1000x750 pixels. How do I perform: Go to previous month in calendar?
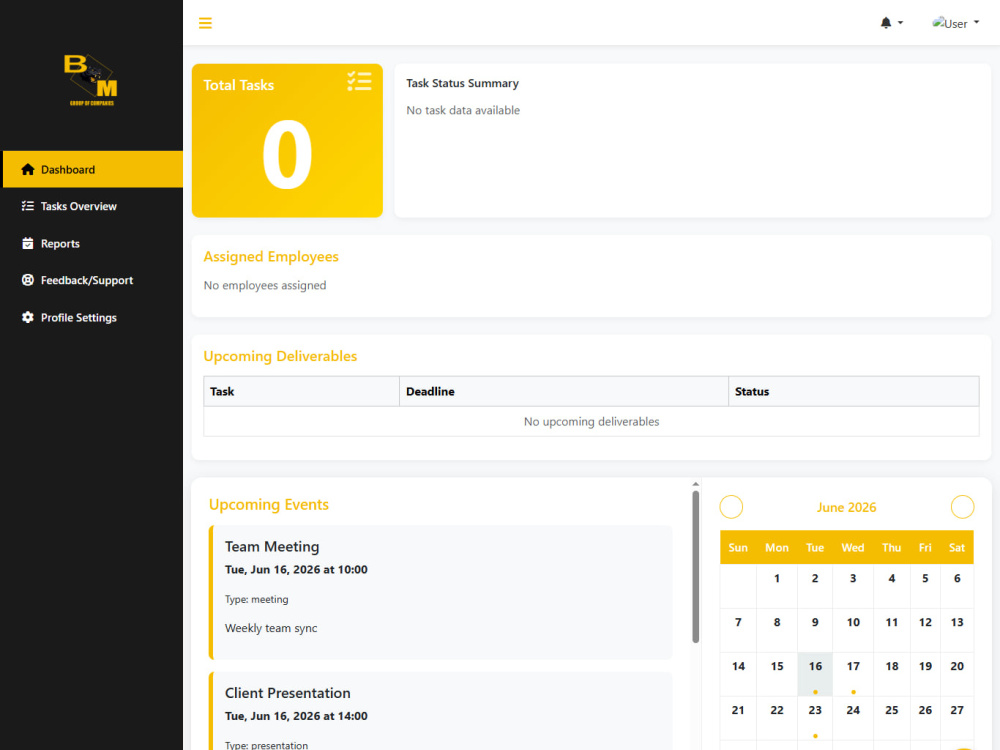(x=732, y=507)
